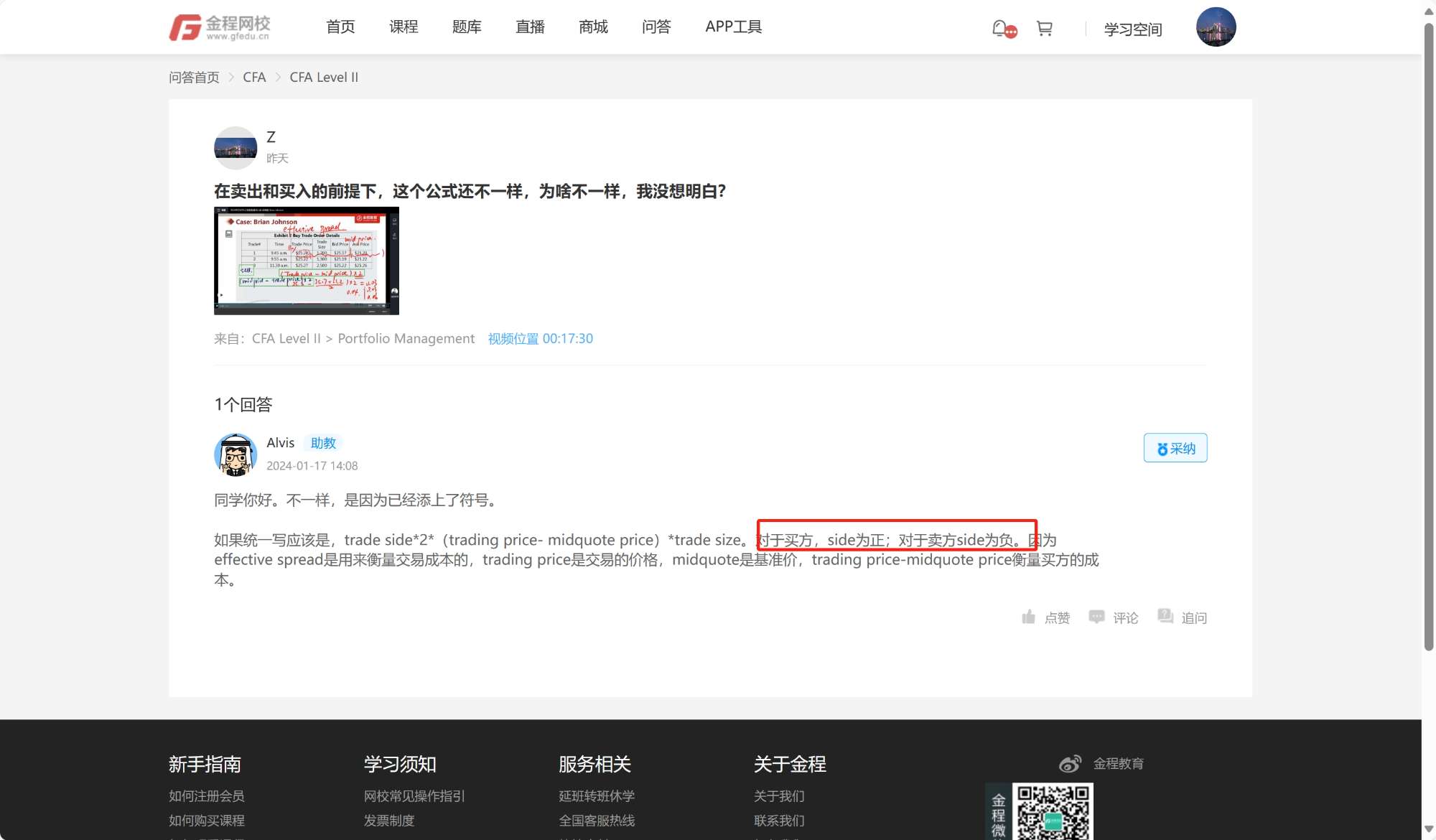
Task: Open the CFA Level II breadcrumb link
Action: tap(324, 78)
